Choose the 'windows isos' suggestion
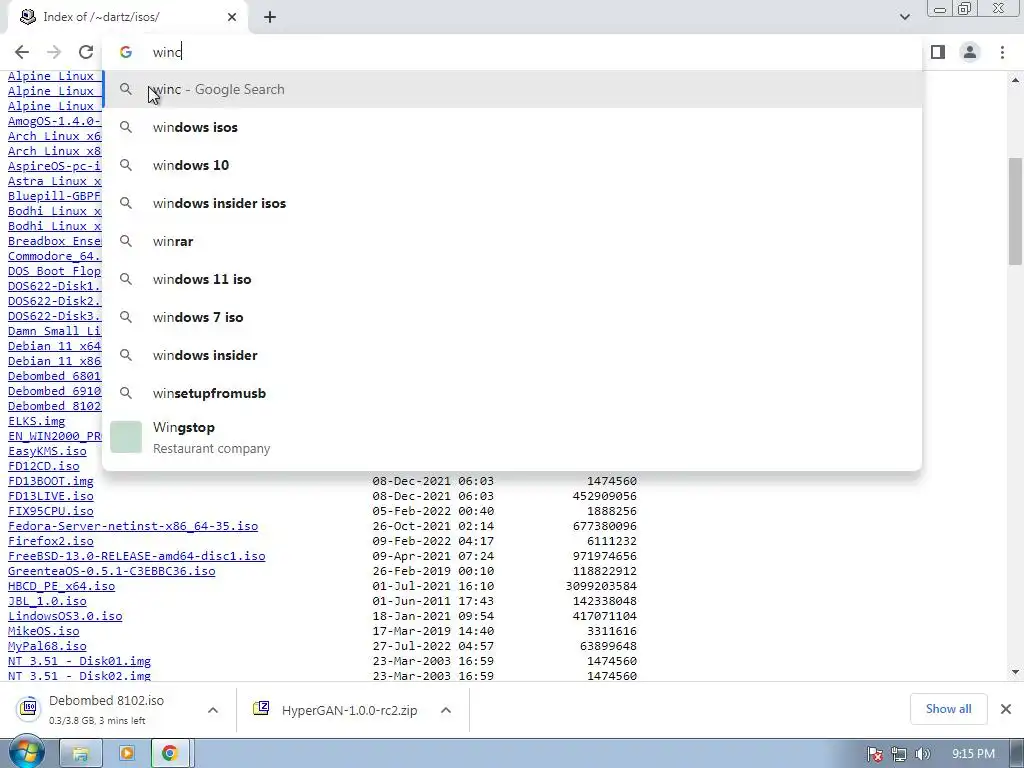The height and width of the screenshot is (768, 1024). pyautogui.click(x=512, y=127)
